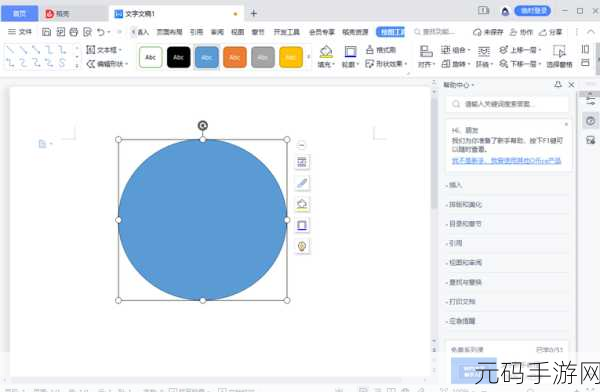Click the command search field in ribbon

435,32
